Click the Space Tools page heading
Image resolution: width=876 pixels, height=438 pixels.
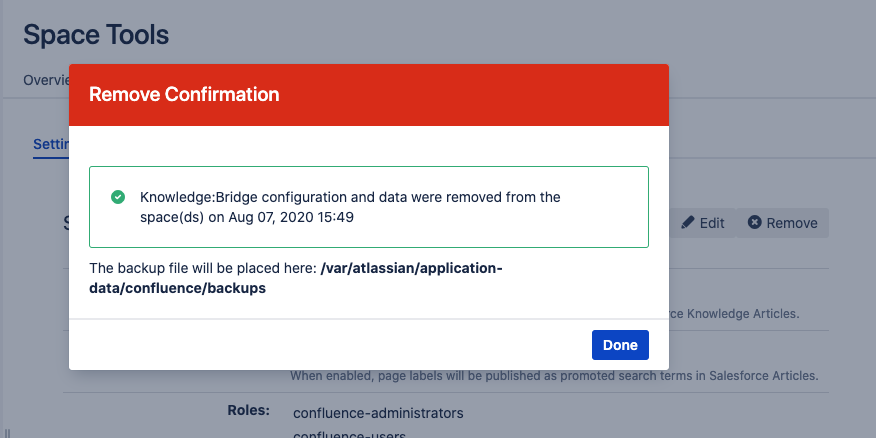click(96, 35)
